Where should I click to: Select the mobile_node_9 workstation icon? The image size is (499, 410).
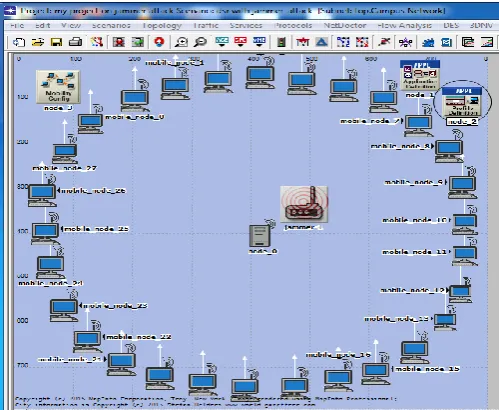pyautogui.click(x=462, y=187)
